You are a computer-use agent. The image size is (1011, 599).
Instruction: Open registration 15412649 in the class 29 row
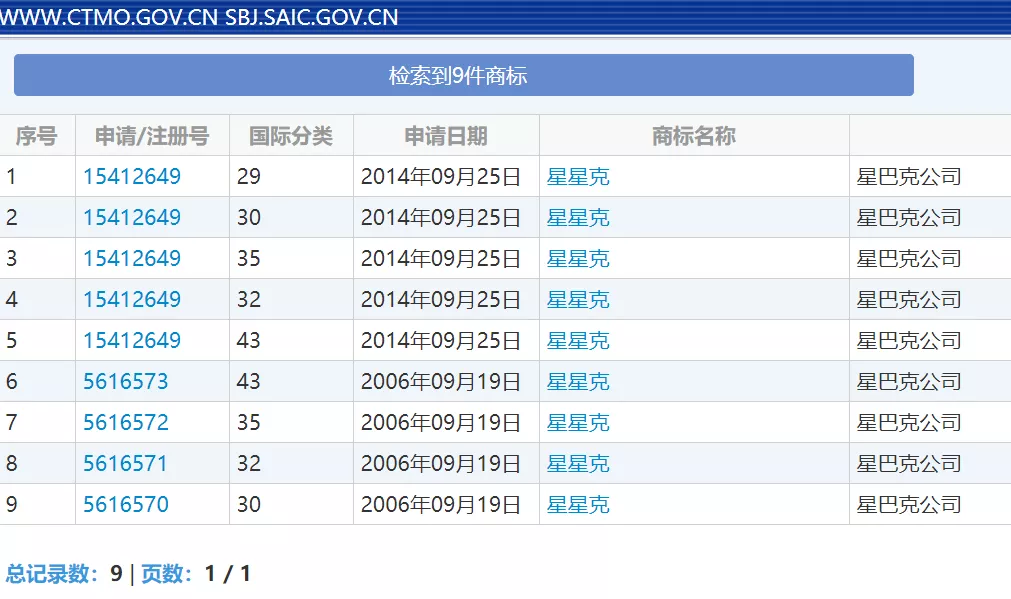pos(132,177)
